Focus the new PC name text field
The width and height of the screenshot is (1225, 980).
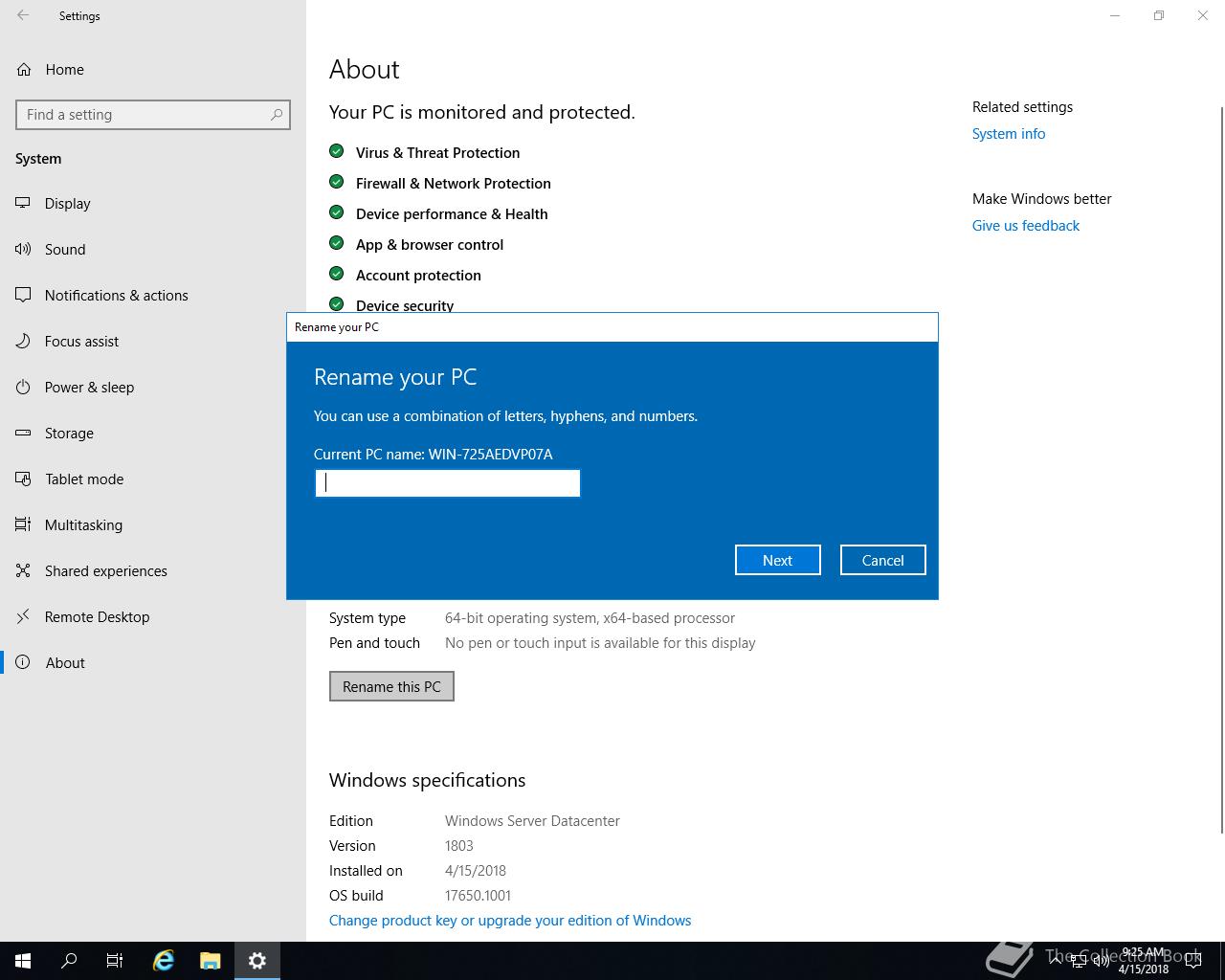pyautogui.click(x=448, y=483)
